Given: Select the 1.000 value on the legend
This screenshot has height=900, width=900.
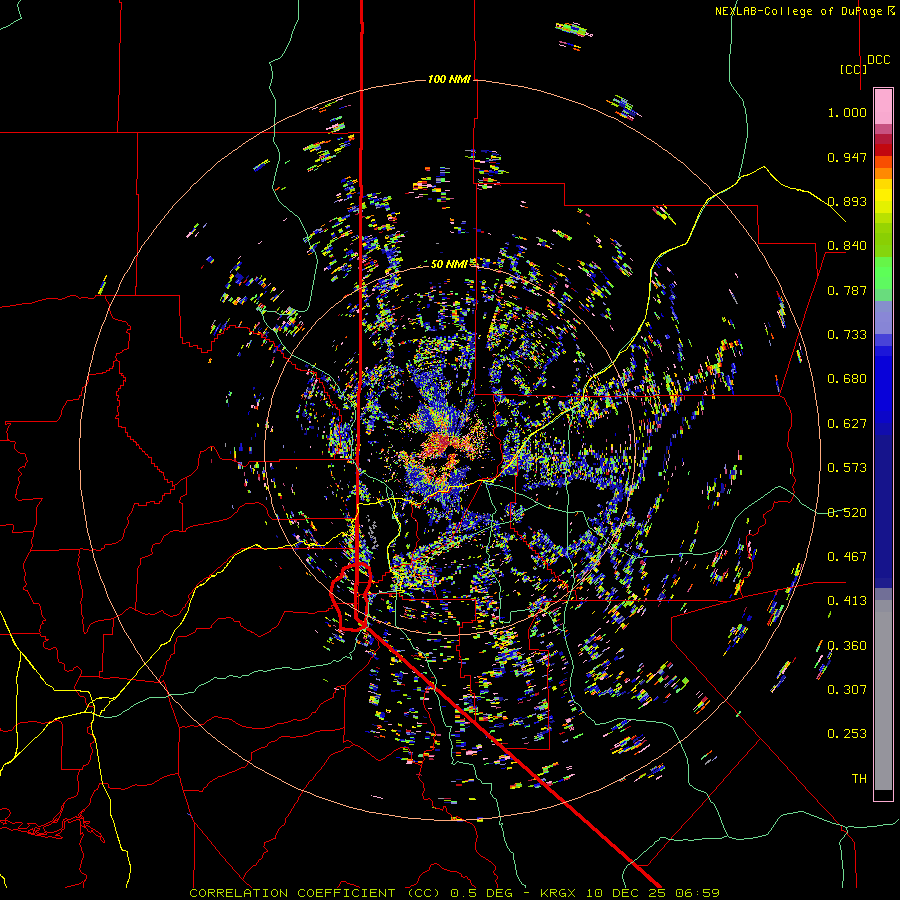Looking at the screenshot, I should pos(847,112).
